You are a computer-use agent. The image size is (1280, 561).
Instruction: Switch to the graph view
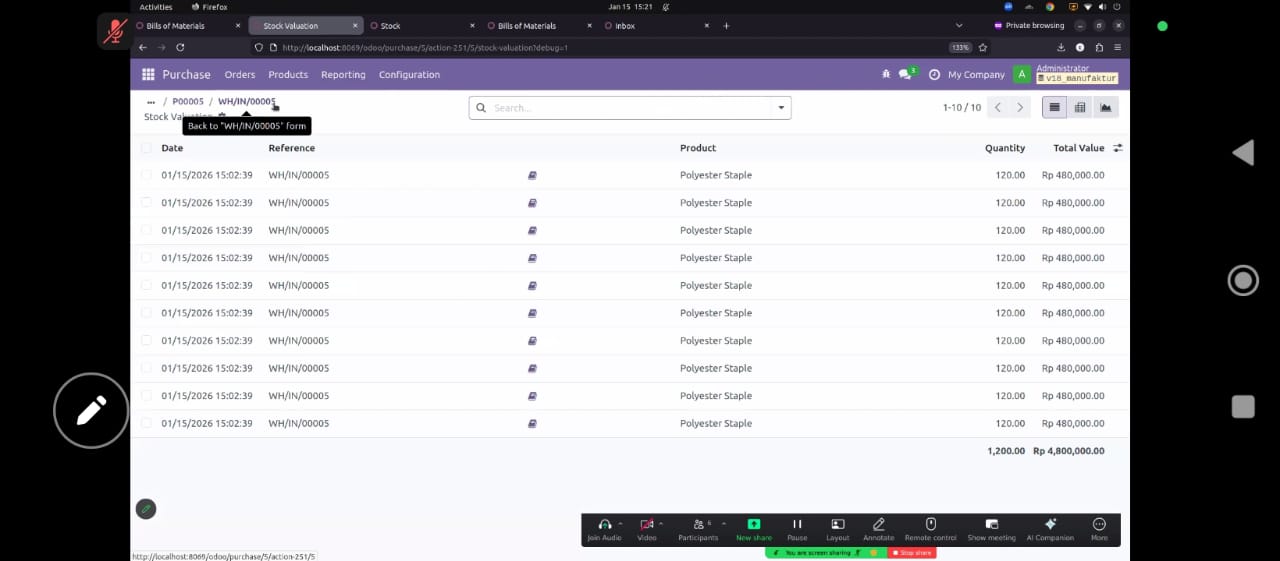click(1106, 108)
